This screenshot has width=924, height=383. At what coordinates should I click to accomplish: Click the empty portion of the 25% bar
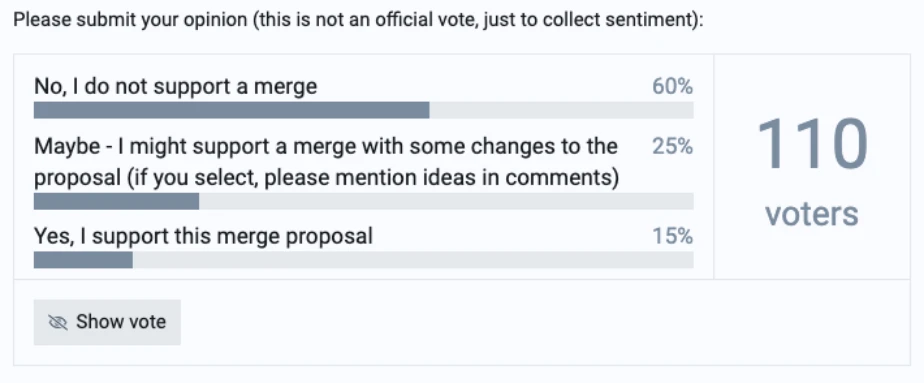(x=446, y=201)
